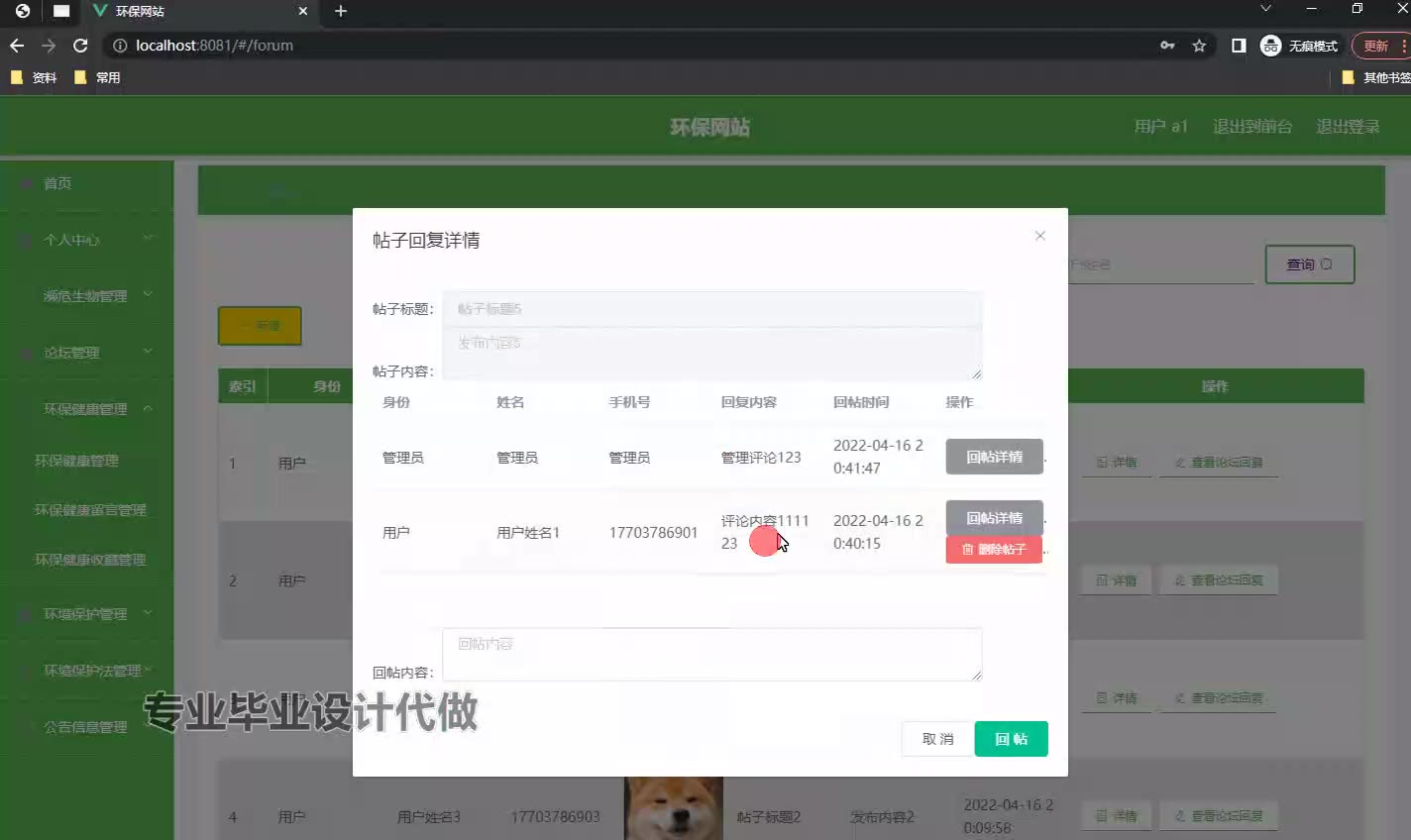Click 退出登录 in the header

pyautogui.click(x=1348, y=127)
